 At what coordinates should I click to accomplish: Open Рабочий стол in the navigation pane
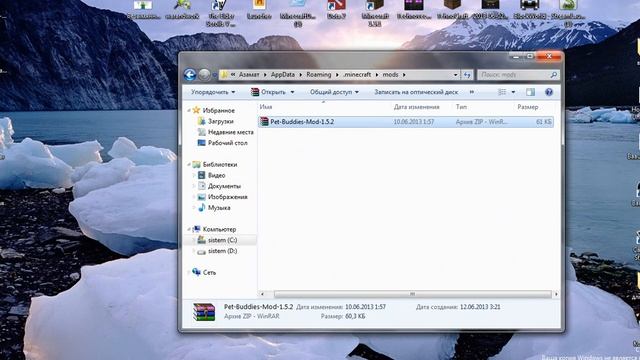tap(227, 143)
